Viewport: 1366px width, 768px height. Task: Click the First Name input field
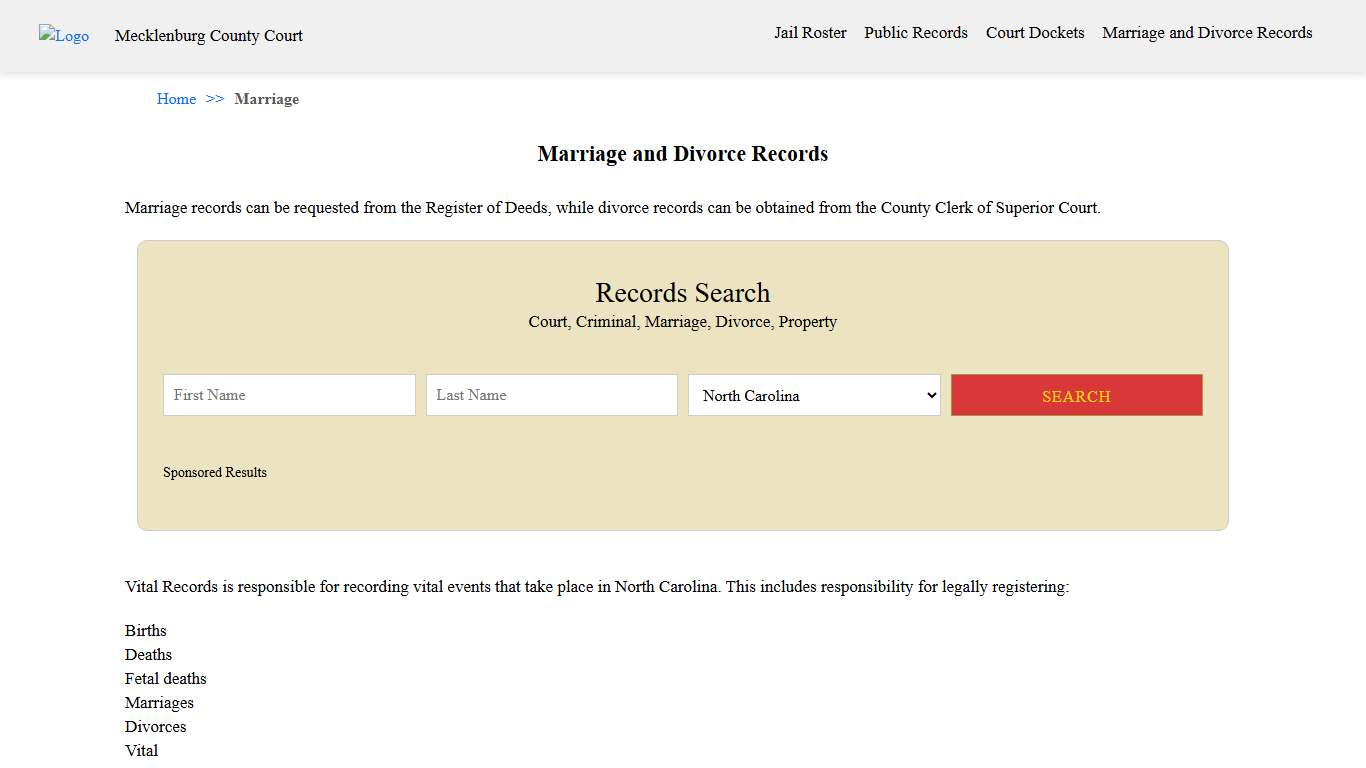(288, 395)
